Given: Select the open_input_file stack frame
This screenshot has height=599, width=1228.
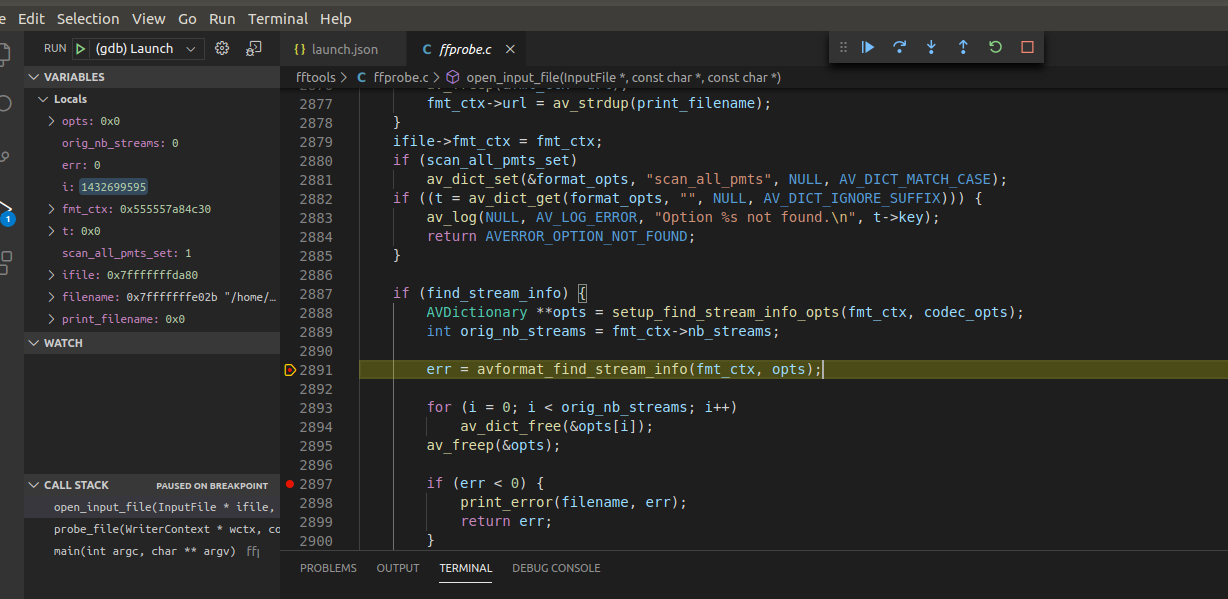Looking at the screenshot, I should click(x=152, y=507).
